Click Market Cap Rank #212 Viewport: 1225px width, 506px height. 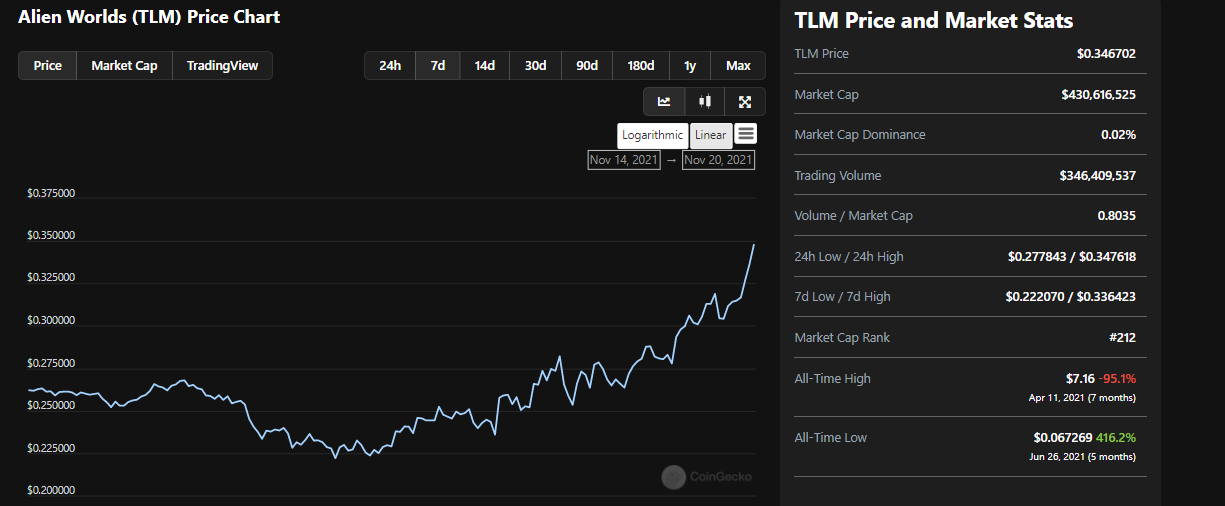point(1122,338)
